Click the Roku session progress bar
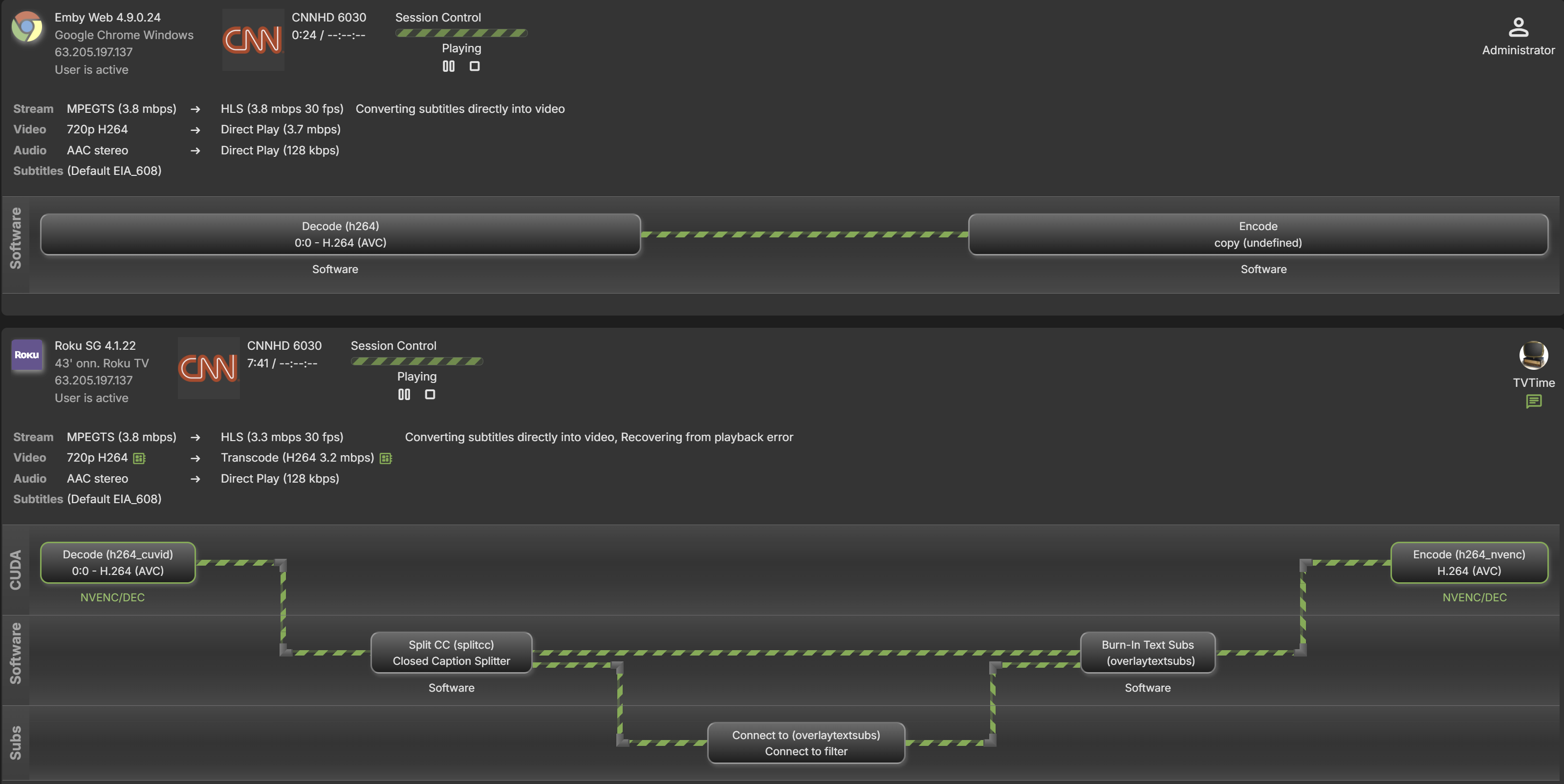Image resolution: width=1564 pixels, height=784 pixels. (416, 361)
